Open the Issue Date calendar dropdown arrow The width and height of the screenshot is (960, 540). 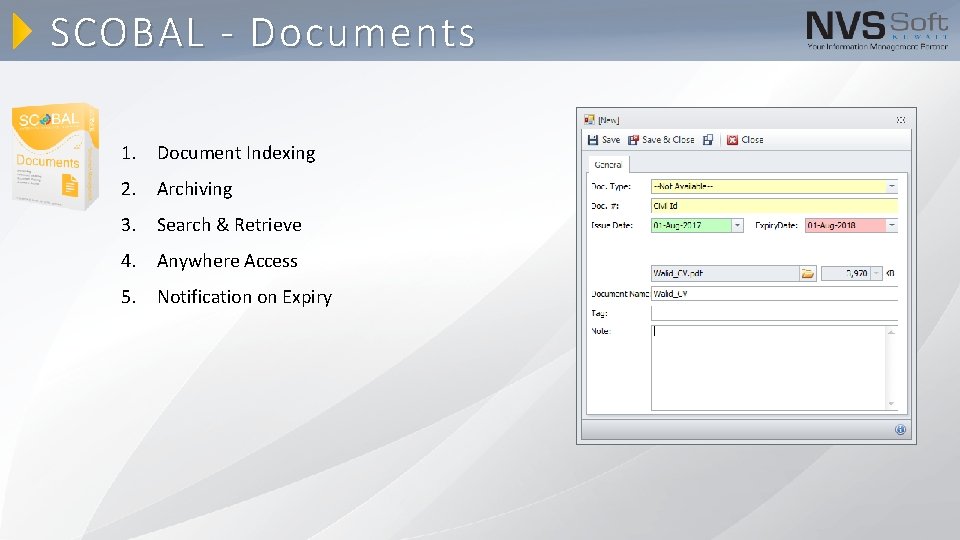[737, 225]
